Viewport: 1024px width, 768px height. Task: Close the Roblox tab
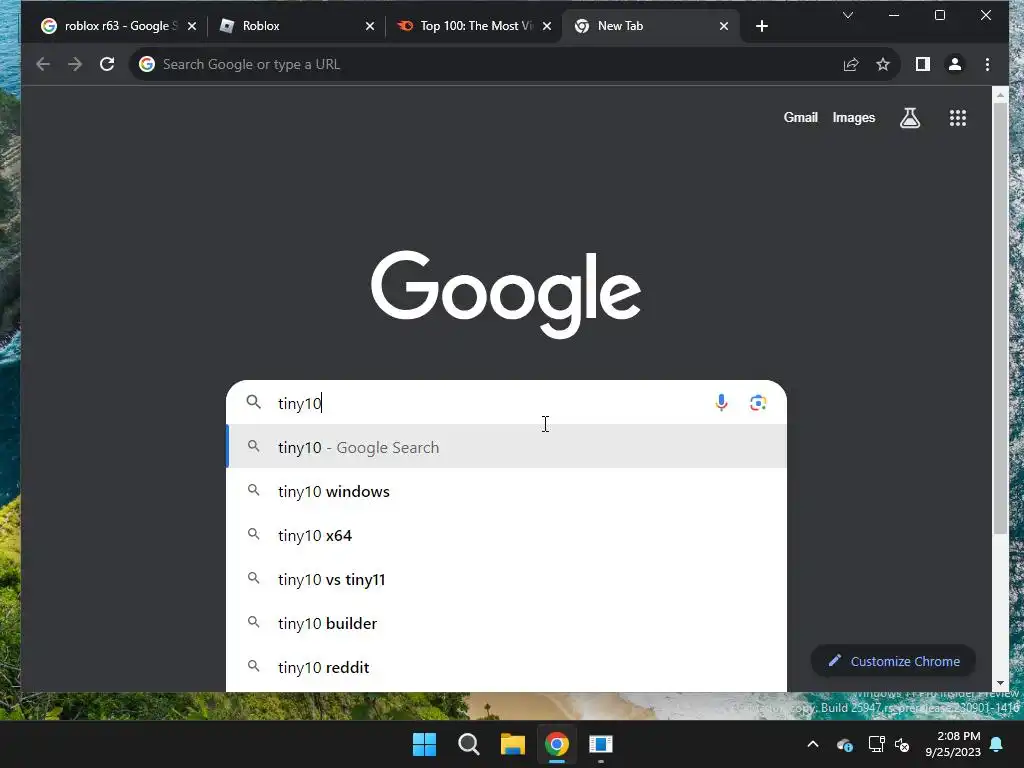(370, 26)
